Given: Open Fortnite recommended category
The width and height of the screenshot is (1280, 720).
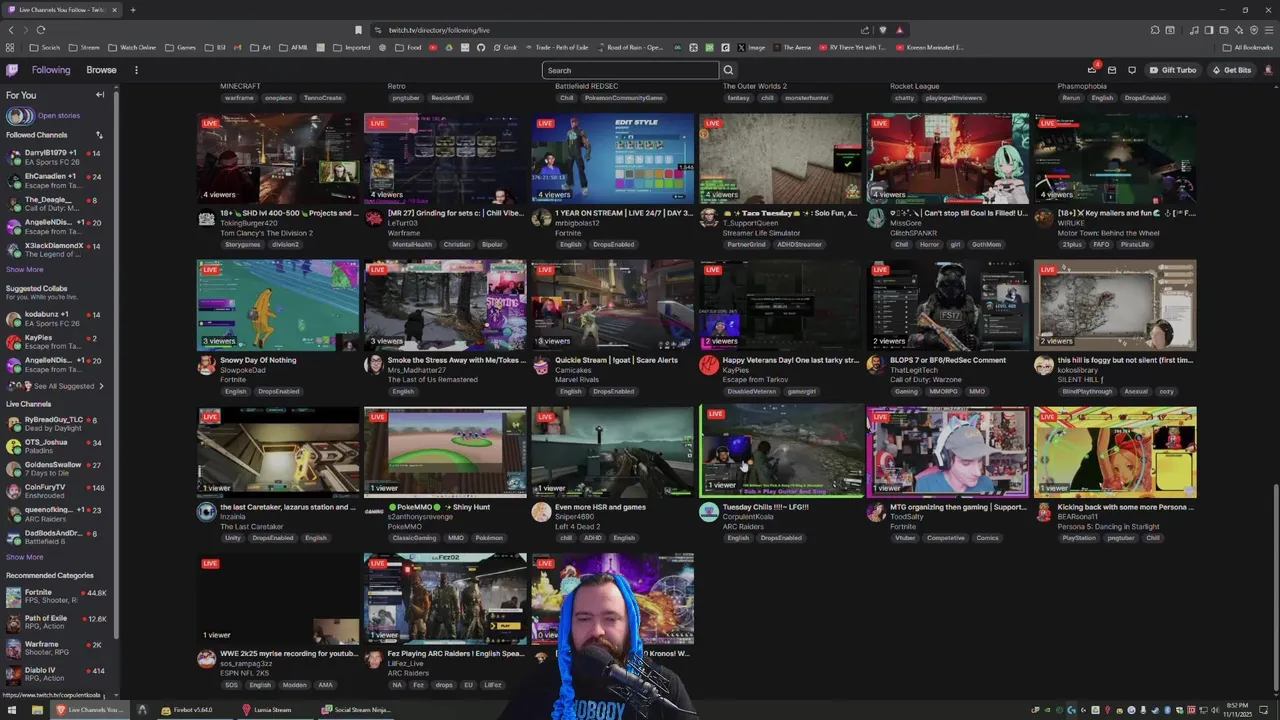Looking at the screenshot, I should [56, 596].
